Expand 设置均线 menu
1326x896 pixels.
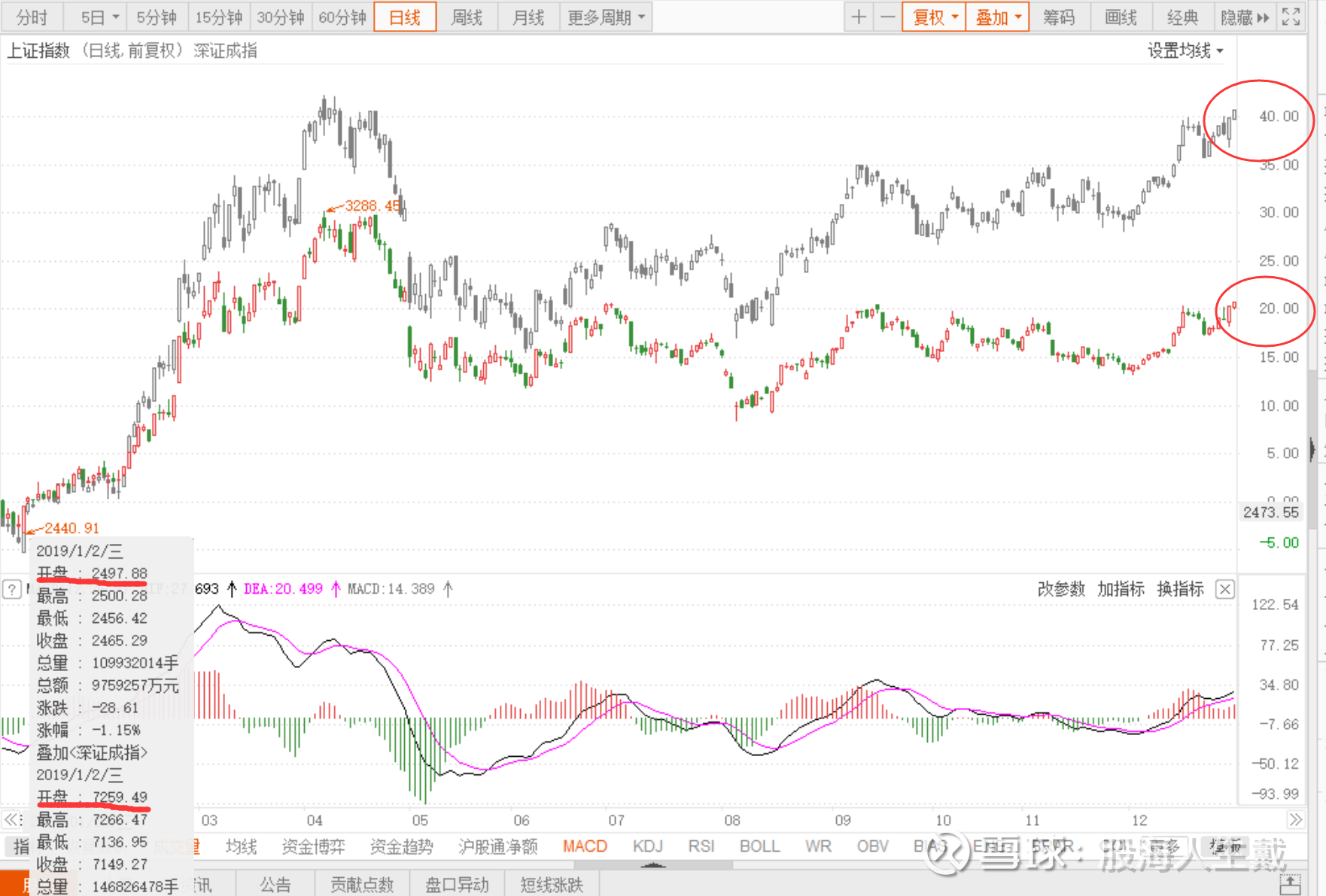click(x=1185, y=51)
